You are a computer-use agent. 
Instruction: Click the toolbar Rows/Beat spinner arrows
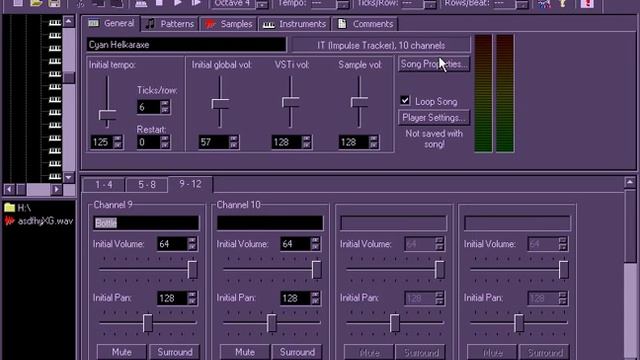[x=522, y=4]
